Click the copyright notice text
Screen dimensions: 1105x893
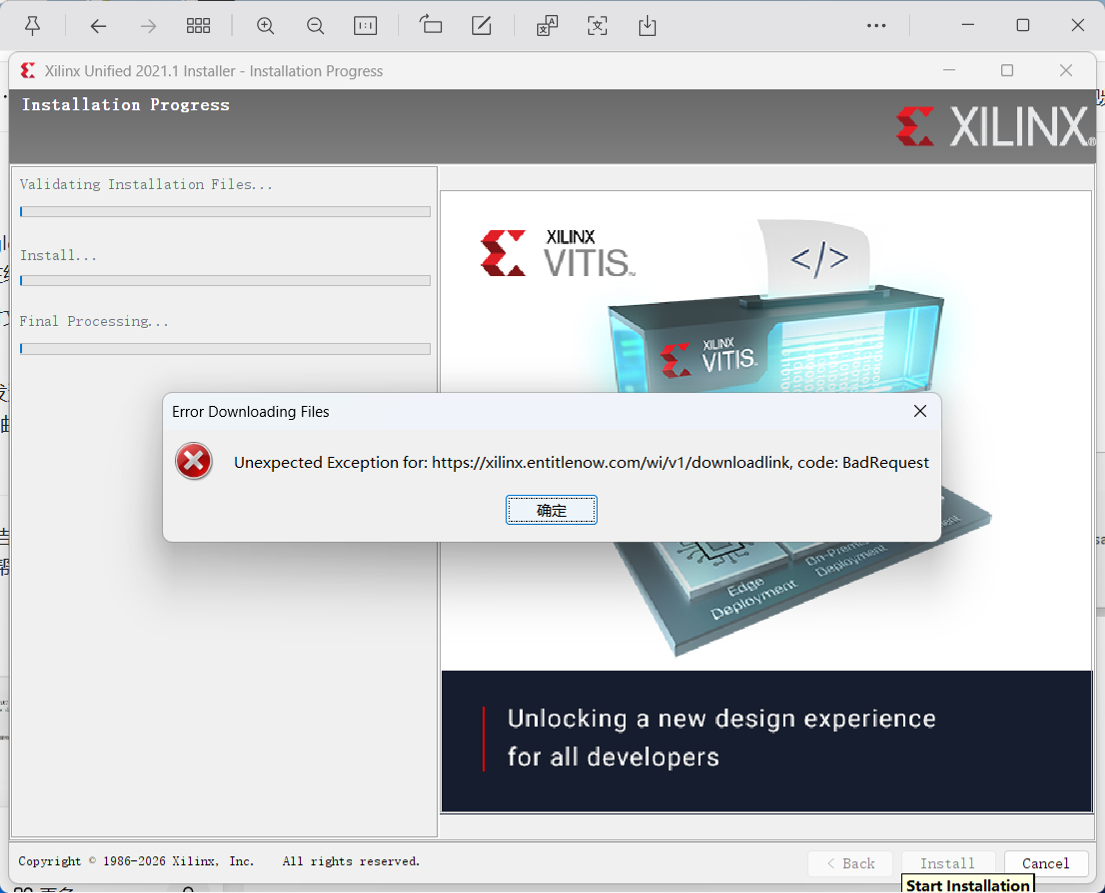coord(218,861)
